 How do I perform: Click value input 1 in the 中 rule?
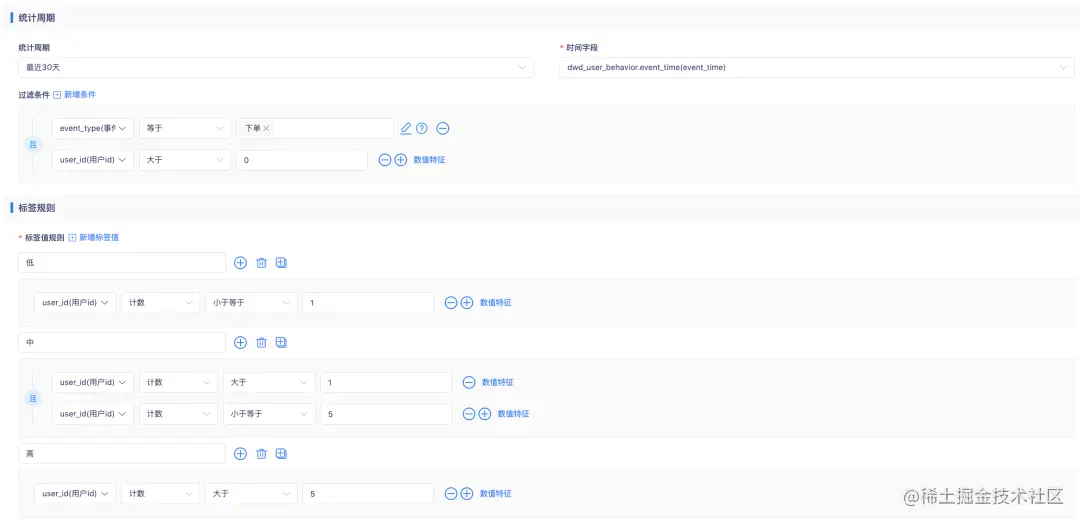(386, 382)
